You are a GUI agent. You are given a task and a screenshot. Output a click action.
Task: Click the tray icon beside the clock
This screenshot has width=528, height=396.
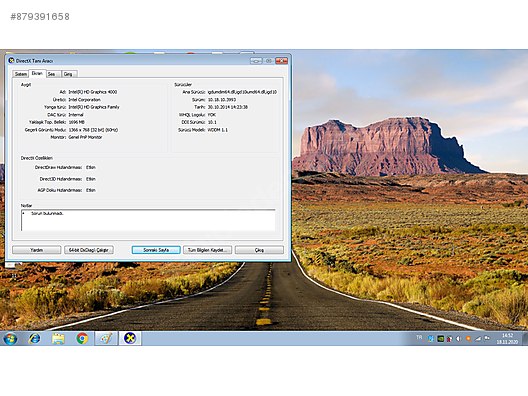pyautogui.click(x=487, y=338)
